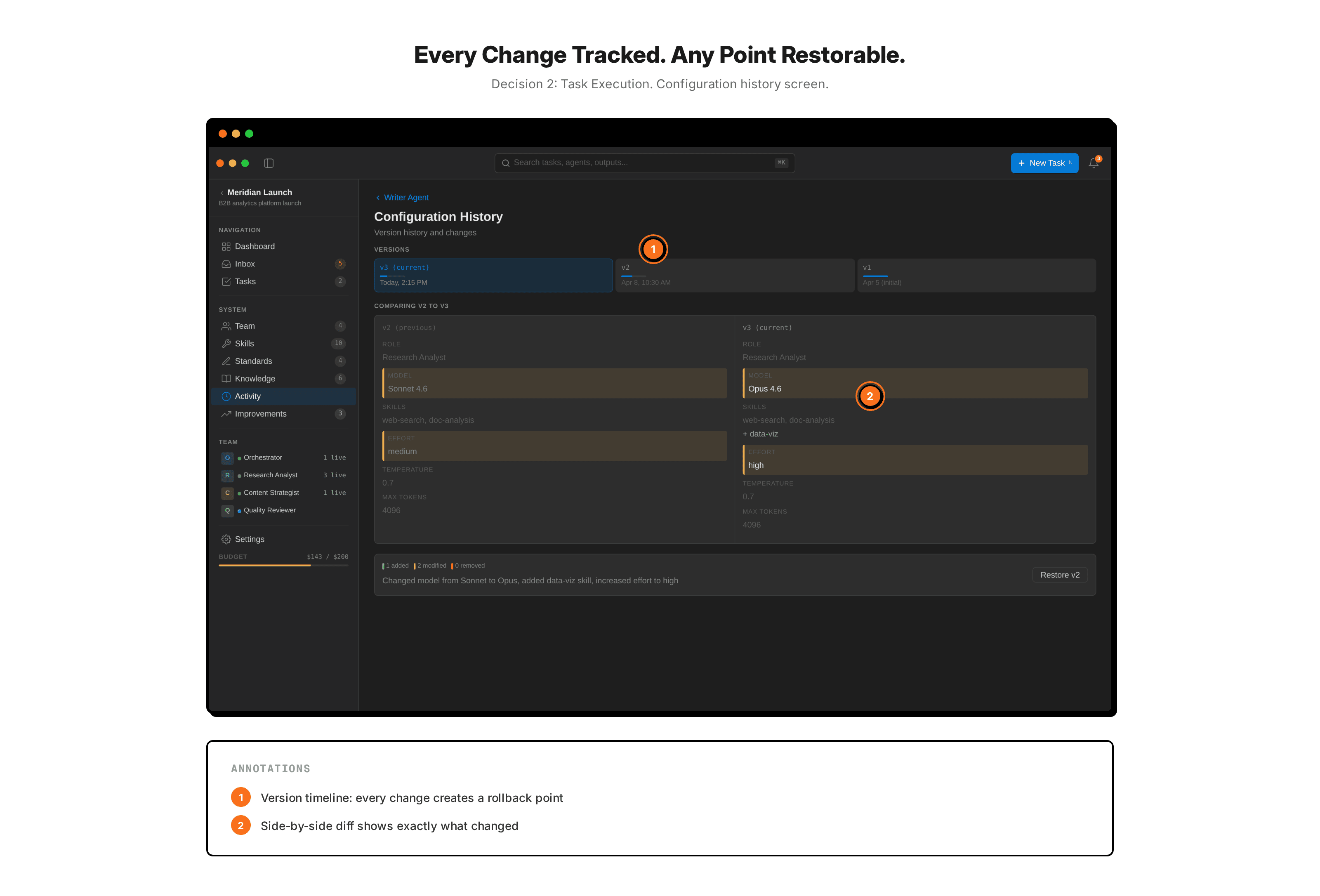The width and height of the screenshot is (1320, 896).
Task: Select Orchestrator avatar O
Action: click(x=227, y=458)
